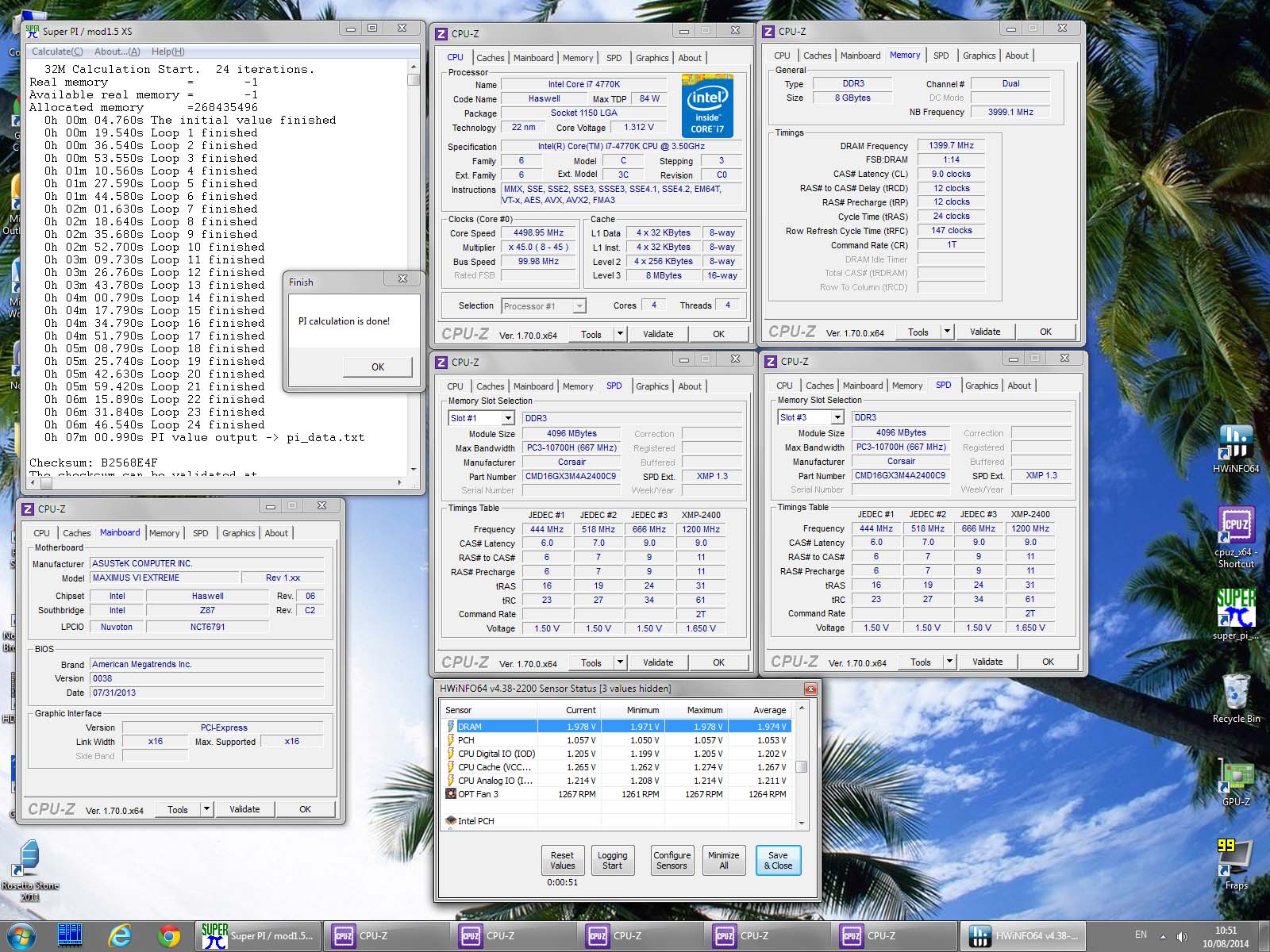1270x952 pixels.
Task: Open Slot #1 memory slot dropdown
Action: point(508,418)
